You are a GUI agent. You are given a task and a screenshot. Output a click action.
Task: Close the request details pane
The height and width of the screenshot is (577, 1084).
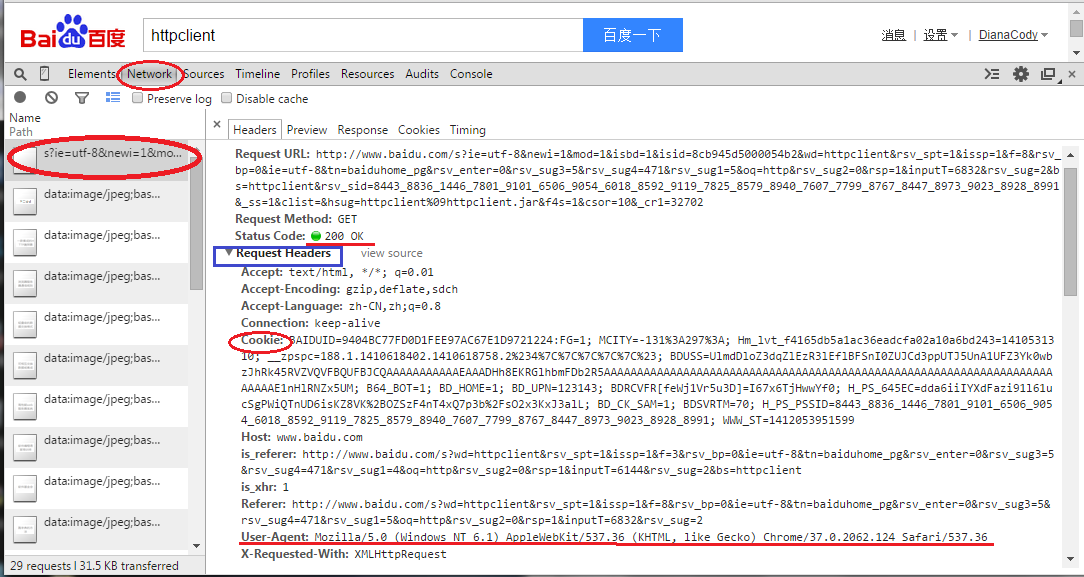[x=216, y=124]
